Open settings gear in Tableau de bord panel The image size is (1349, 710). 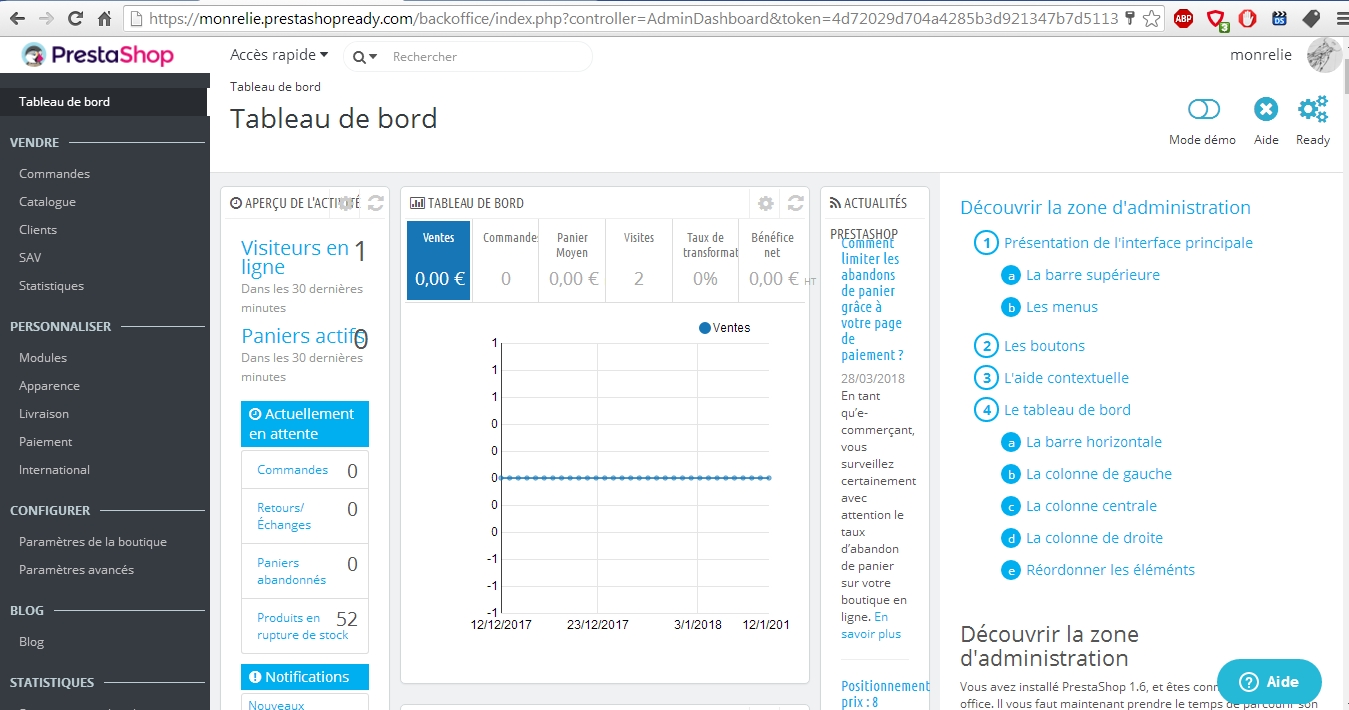point(766,203)
